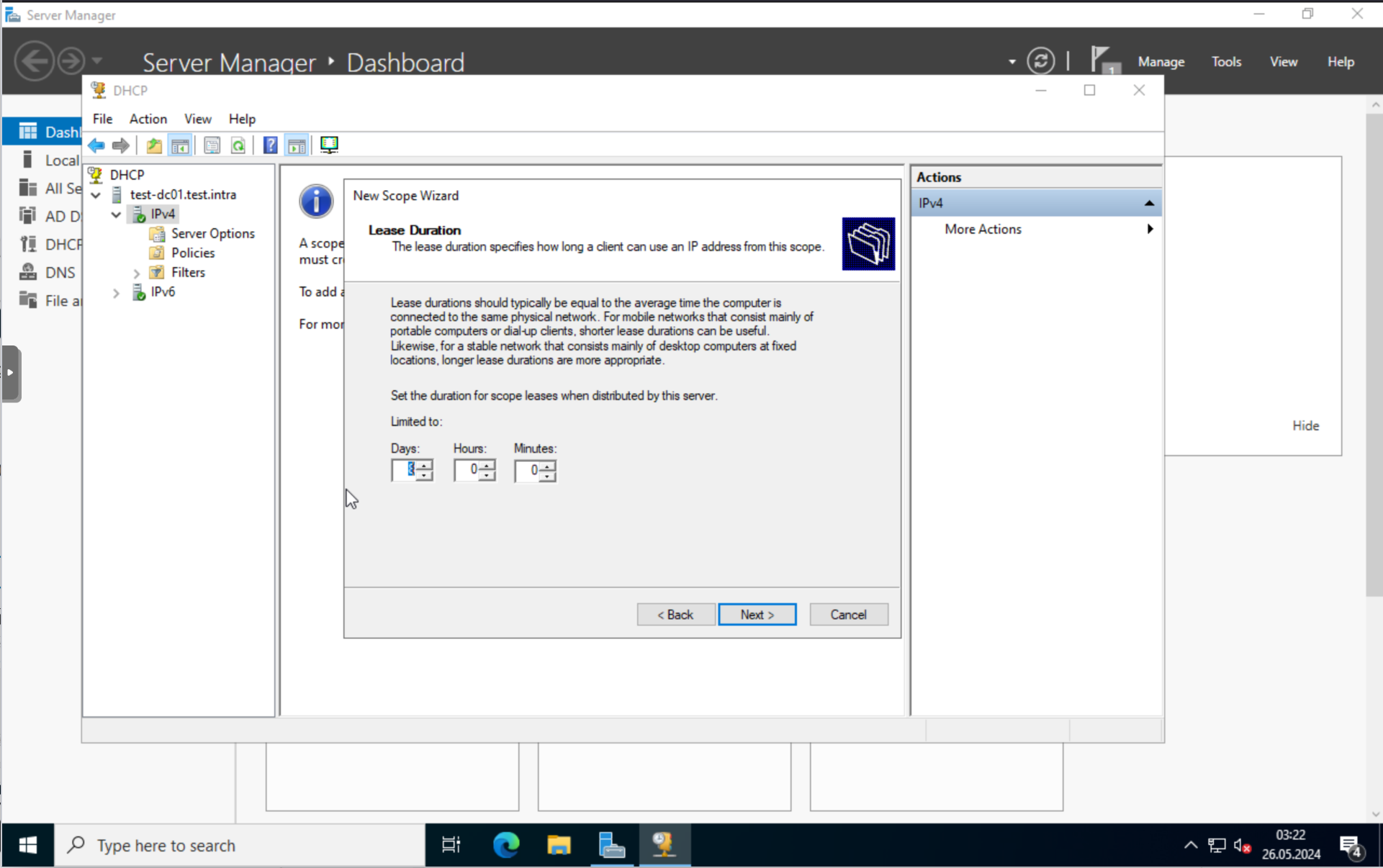Select the DHCP root node in tree
1383x868 pixels.
pos(127,175)
